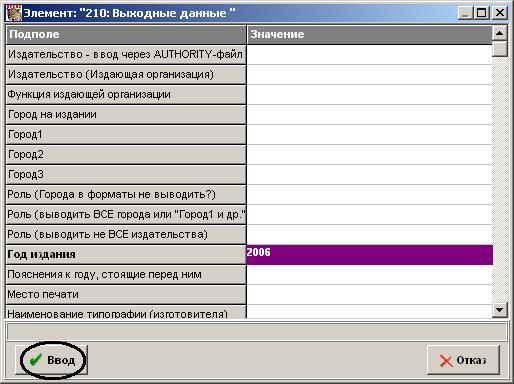Click the scrollbar up arrow
The image size is (514, 384).
click(499, 33)
